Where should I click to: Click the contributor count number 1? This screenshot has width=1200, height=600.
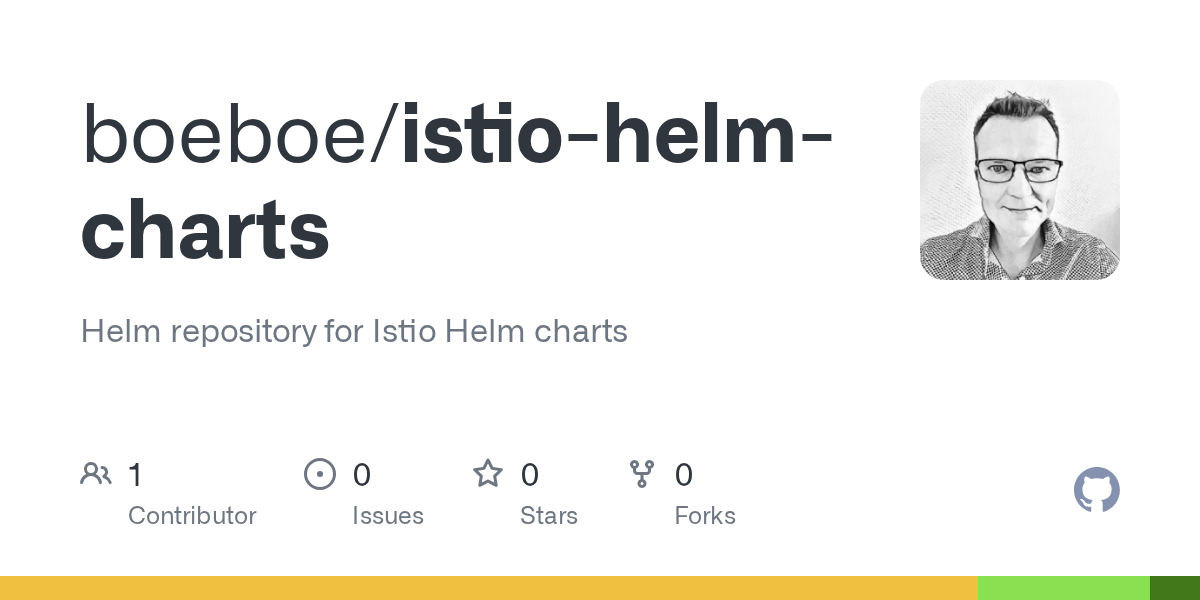135,475
